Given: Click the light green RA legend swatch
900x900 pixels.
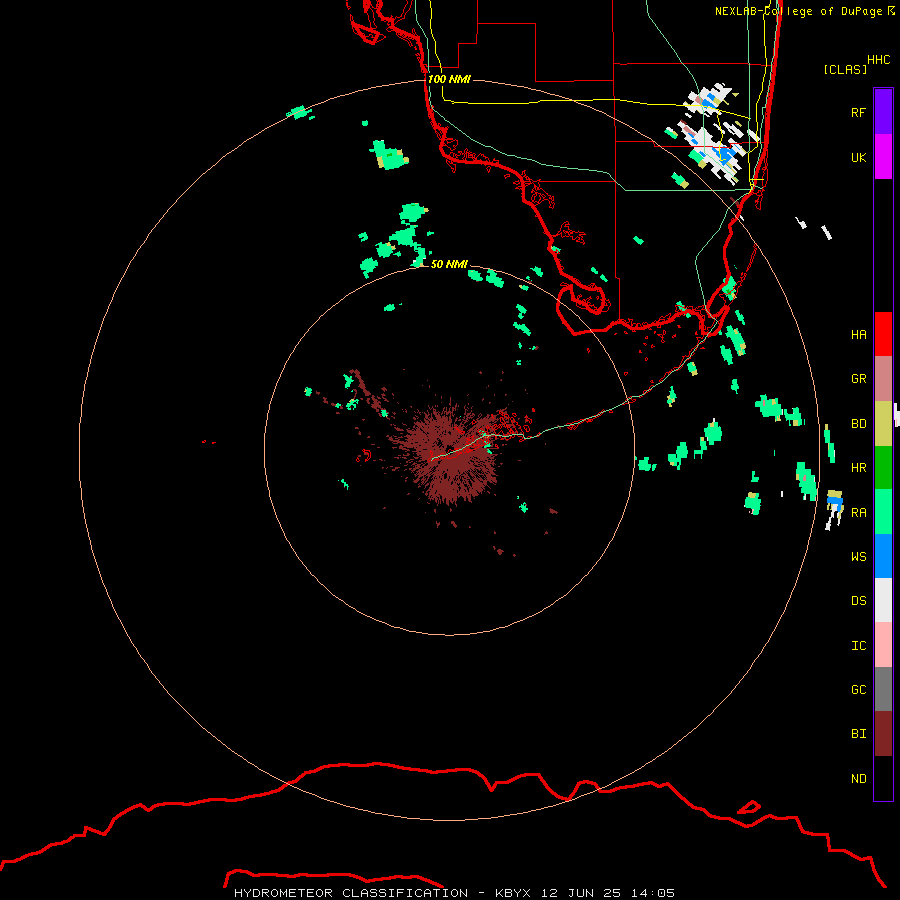Looking at the screenshot, I should point(883,512).
